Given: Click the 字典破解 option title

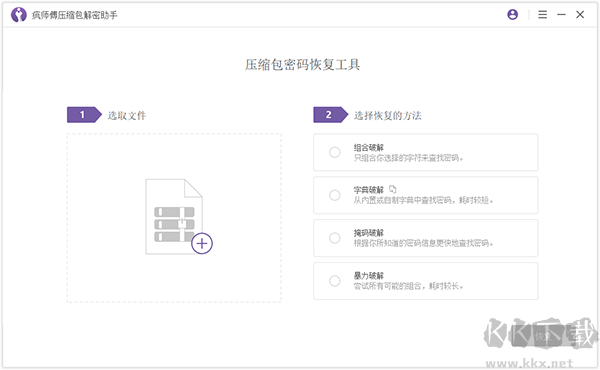Looking at the screenshot, I should point(368,190).
